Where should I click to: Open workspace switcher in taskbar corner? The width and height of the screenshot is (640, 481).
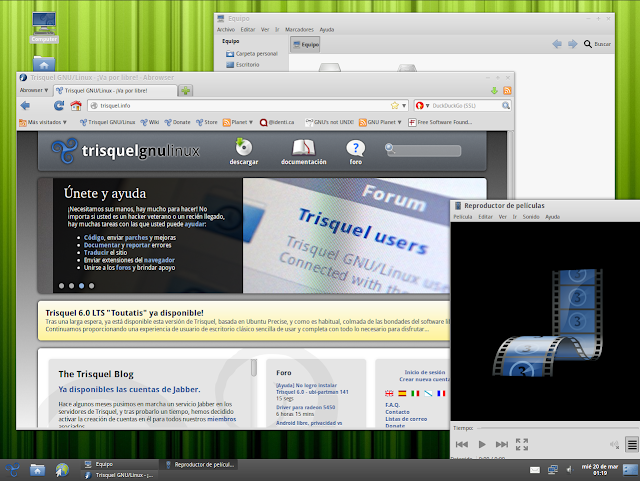pos(630,470)
